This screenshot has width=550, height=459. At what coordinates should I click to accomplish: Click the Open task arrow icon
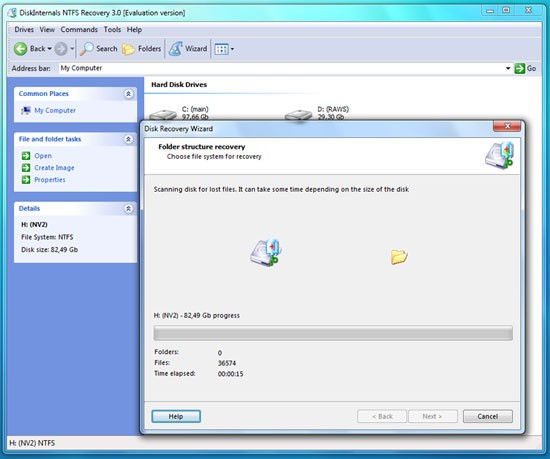pos(26,156)
